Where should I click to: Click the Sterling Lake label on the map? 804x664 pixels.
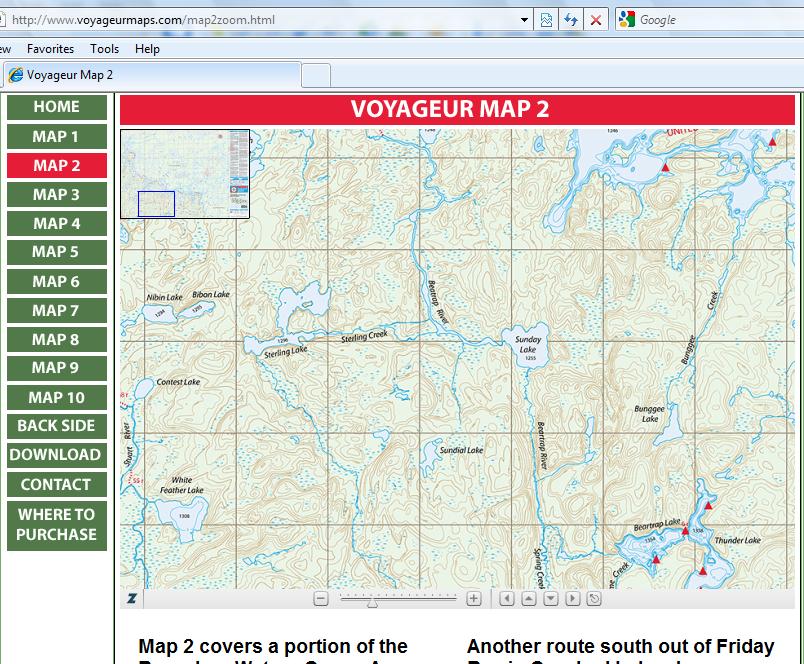click(286, 352)
